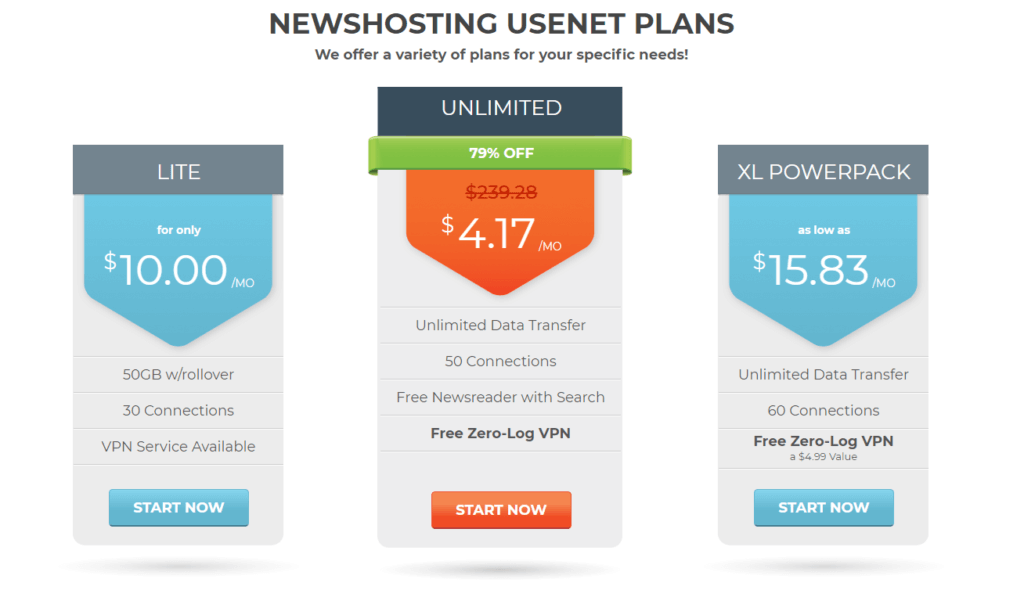Image resolution: width=1024 pixels, height=608 pixels.
Task: Click START NOW on the XL Powerpack plan
Action: click(823, 507)
